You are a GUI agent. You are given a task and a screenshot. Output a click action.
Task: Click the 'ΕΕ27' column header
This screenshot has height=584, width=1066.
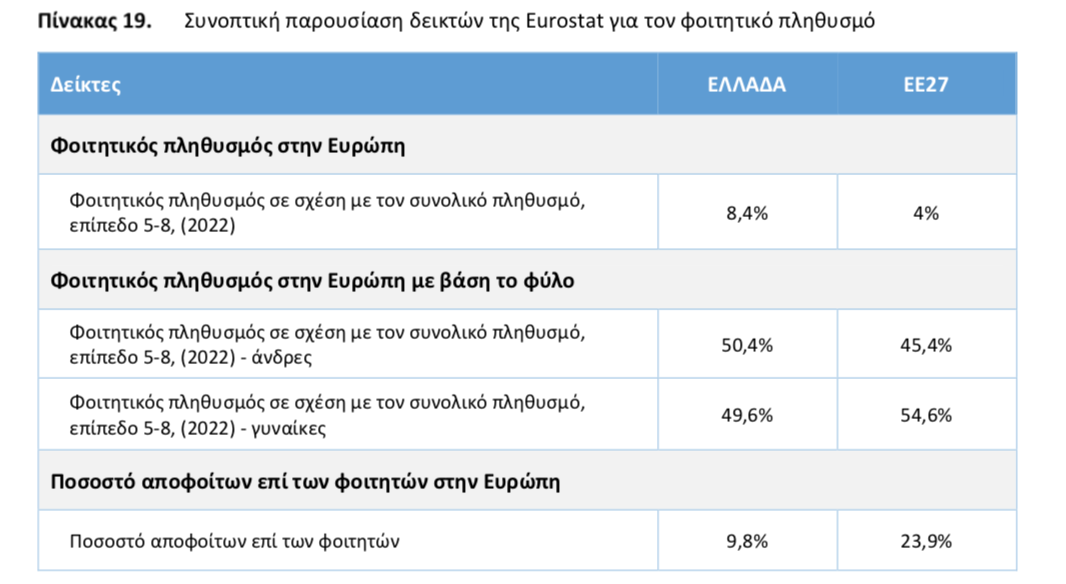(x=926, y=84)
